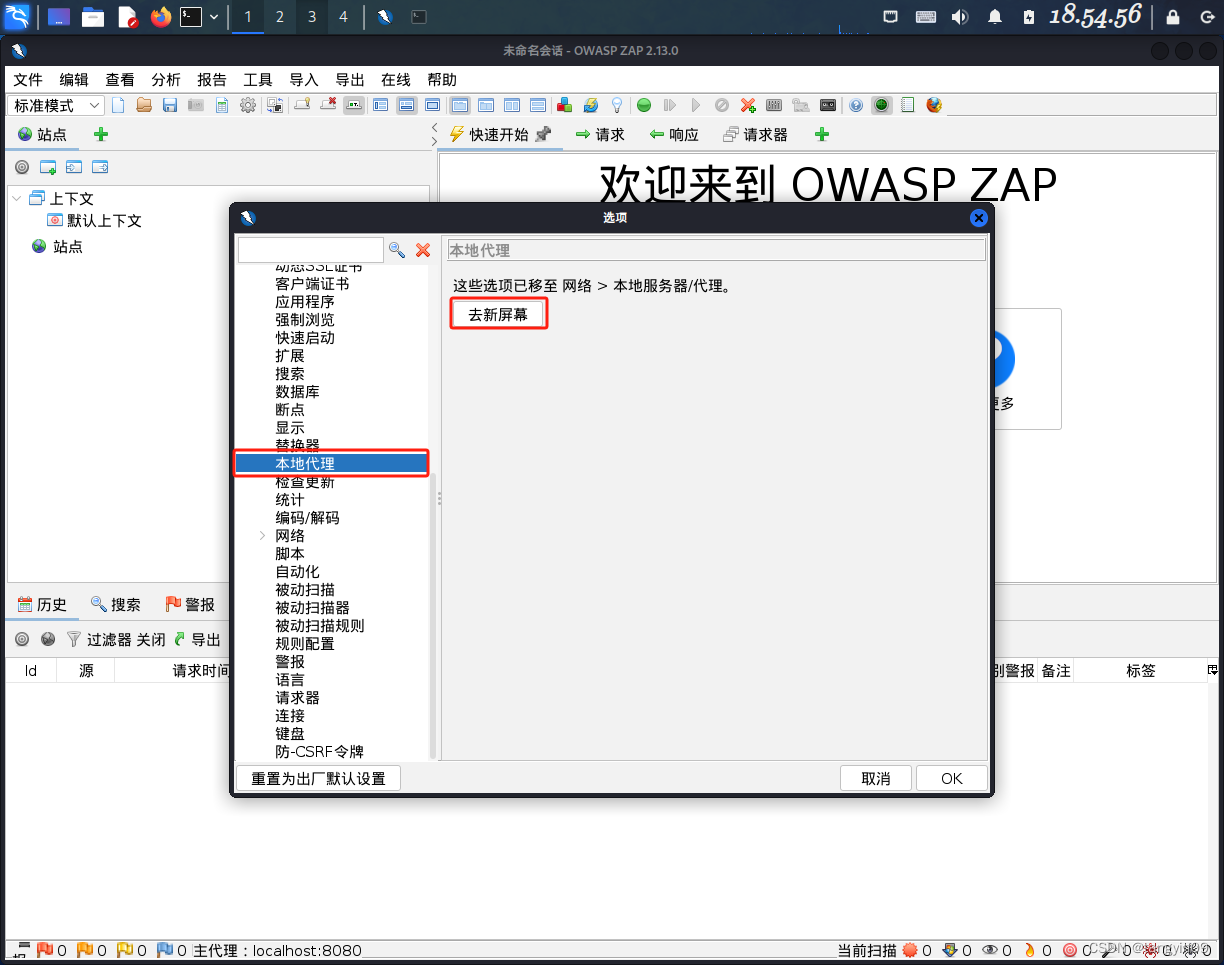This screenshot has width=1224, height=965.
Task: Click the new context icon in sites panel
Action: [x=48, y=167]
